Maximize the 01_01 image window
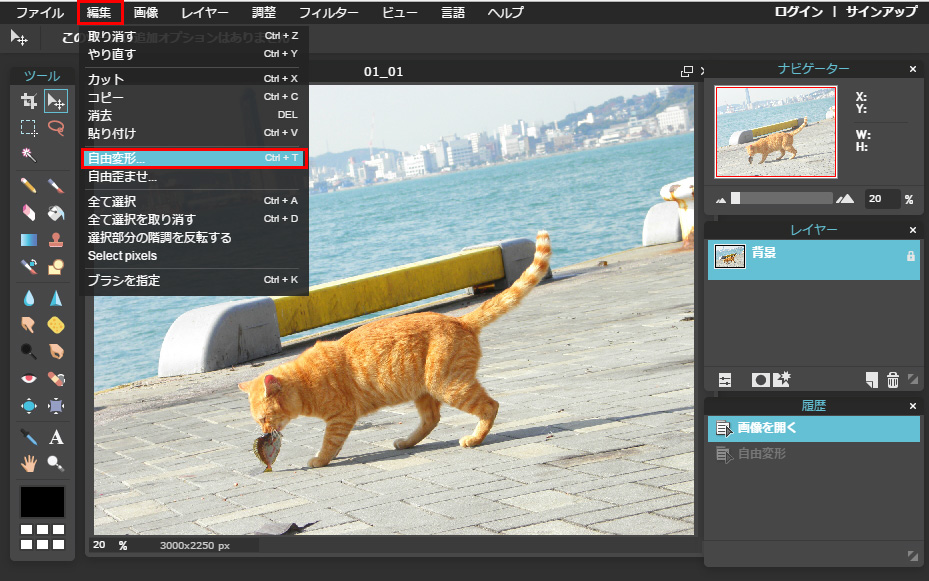 coord(687,72)
